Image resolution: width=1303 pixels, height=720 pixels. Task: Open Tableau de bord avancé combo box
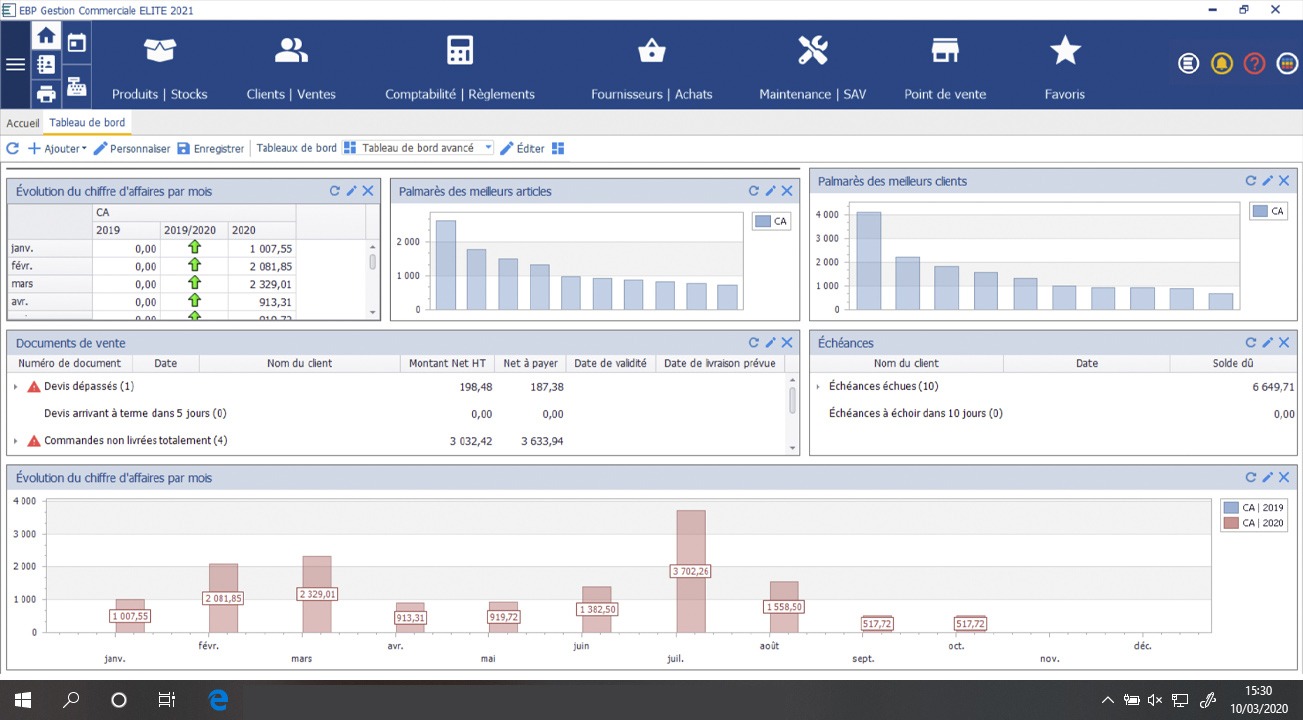click(418, 148)
